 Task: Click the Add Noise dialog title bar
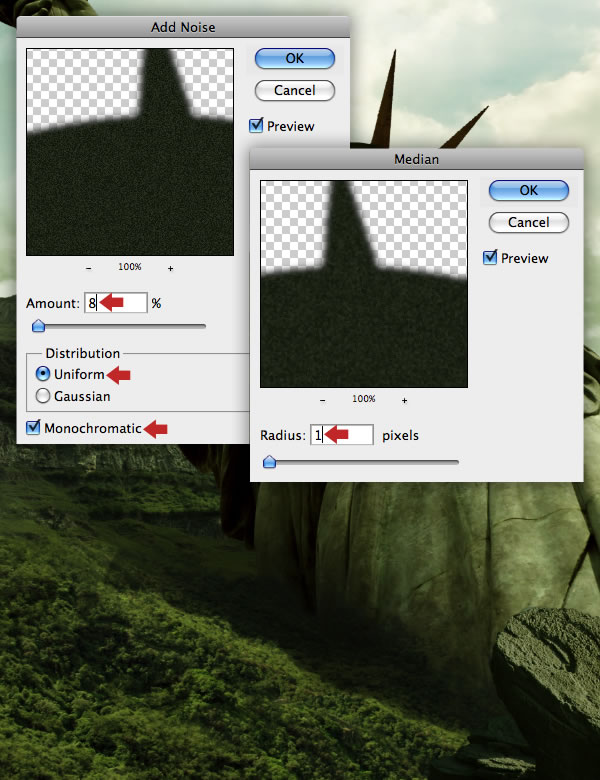(183, 27)
